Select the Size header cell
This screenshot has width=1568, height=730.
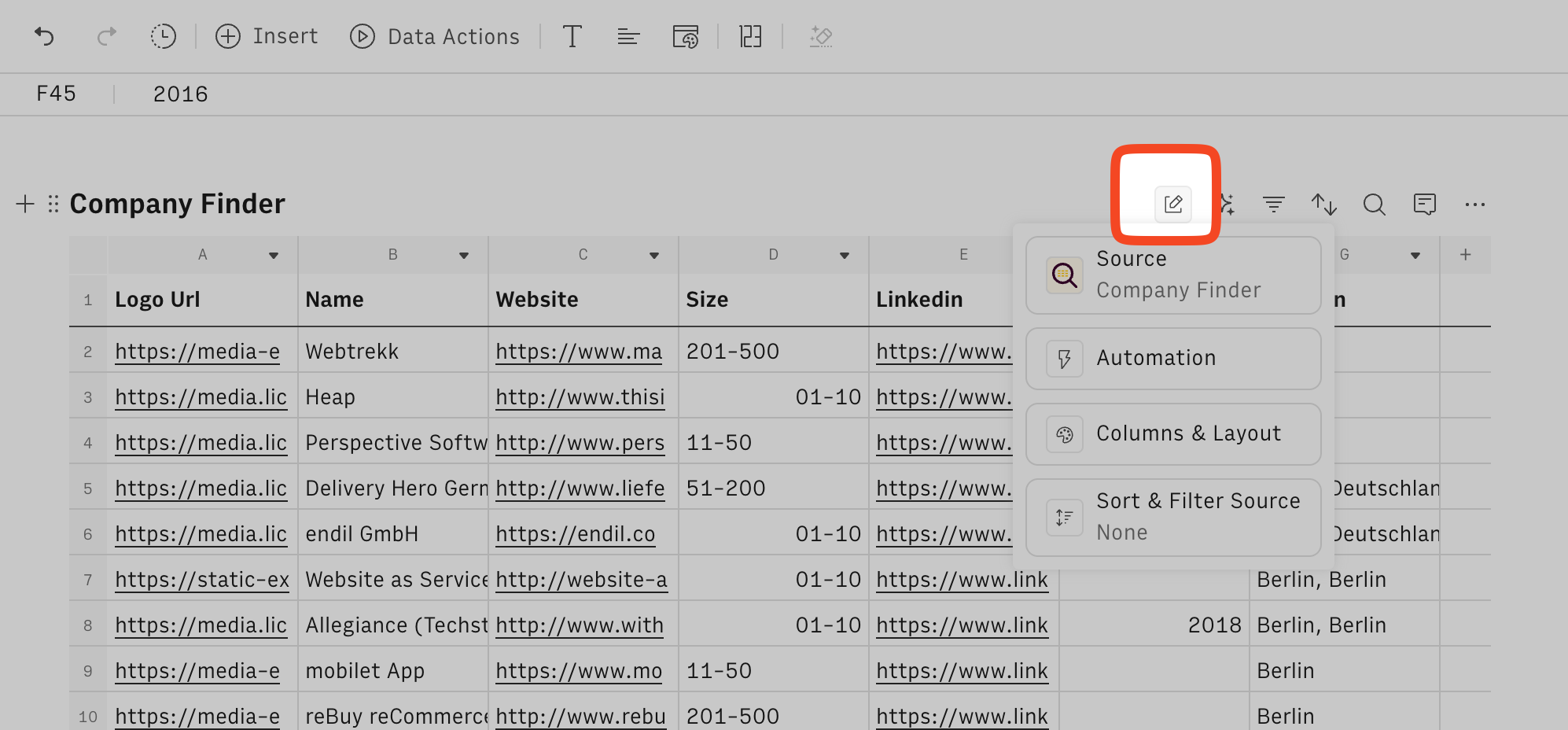(774, 300)
